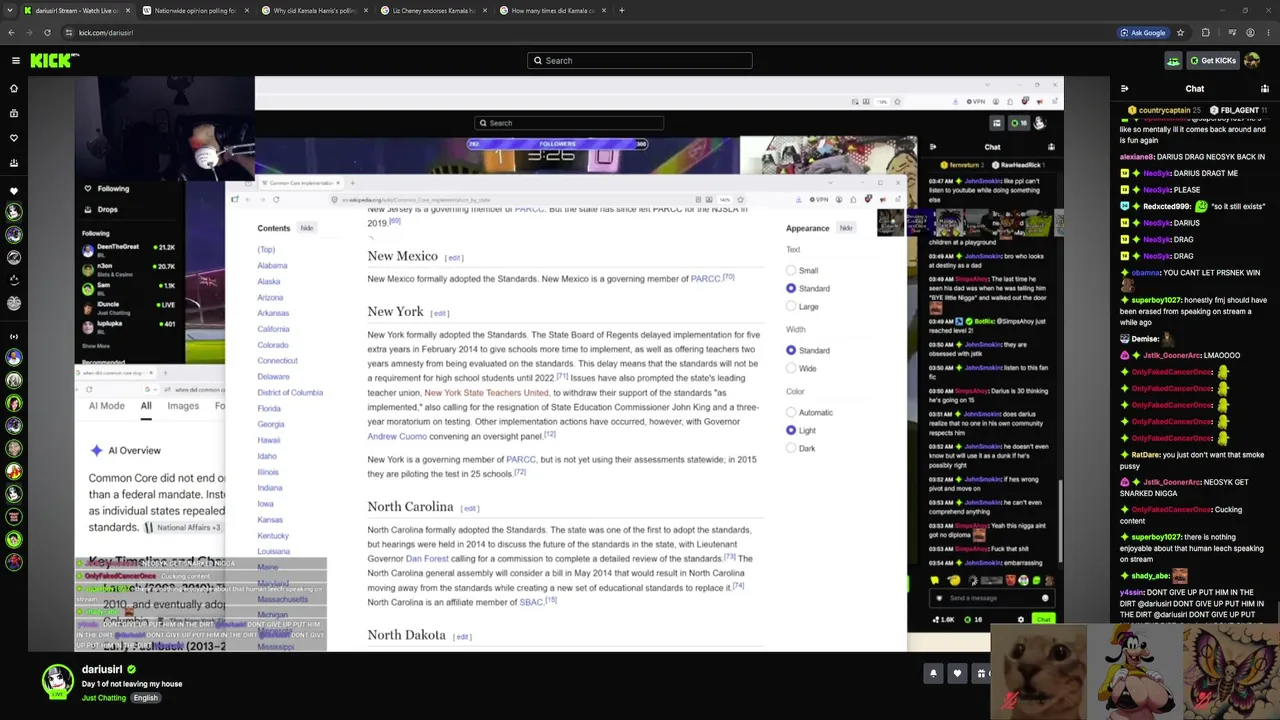1280x720 pixels.
Task: Select the Small text size radio
Action: [x=791, y=271]
